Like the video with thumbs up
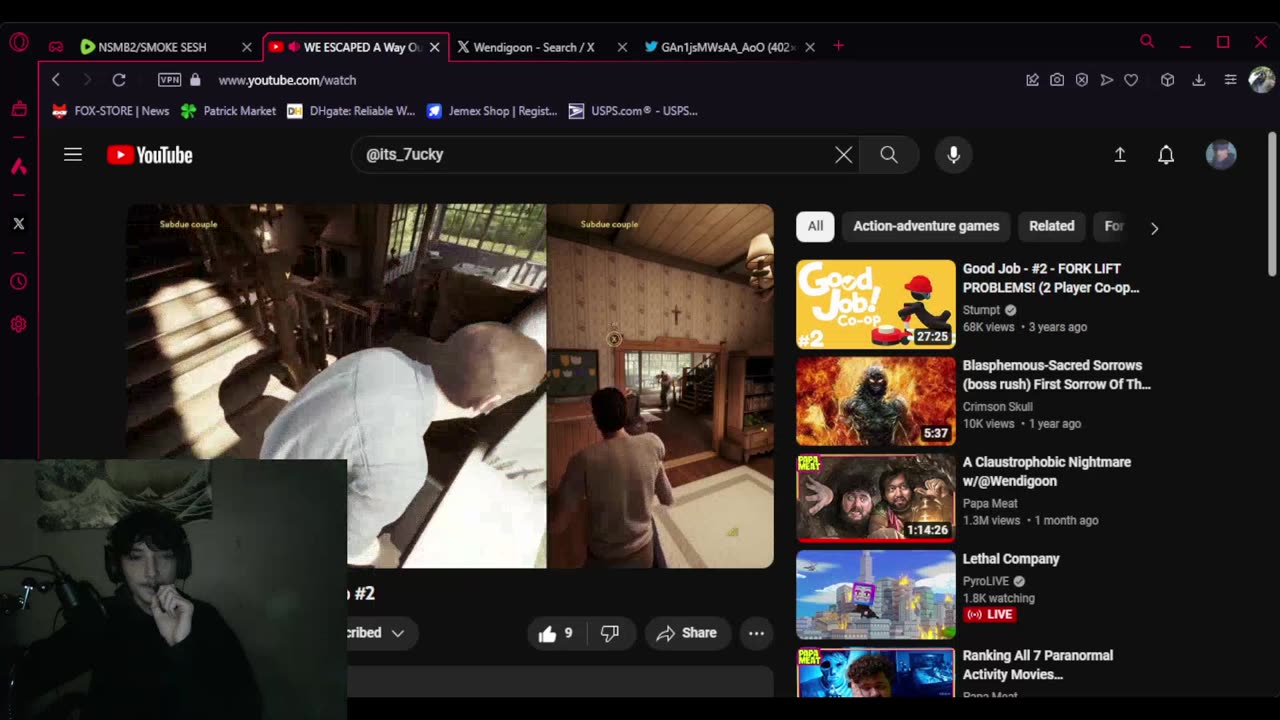 pyautogui.click(x=556, y=633)
